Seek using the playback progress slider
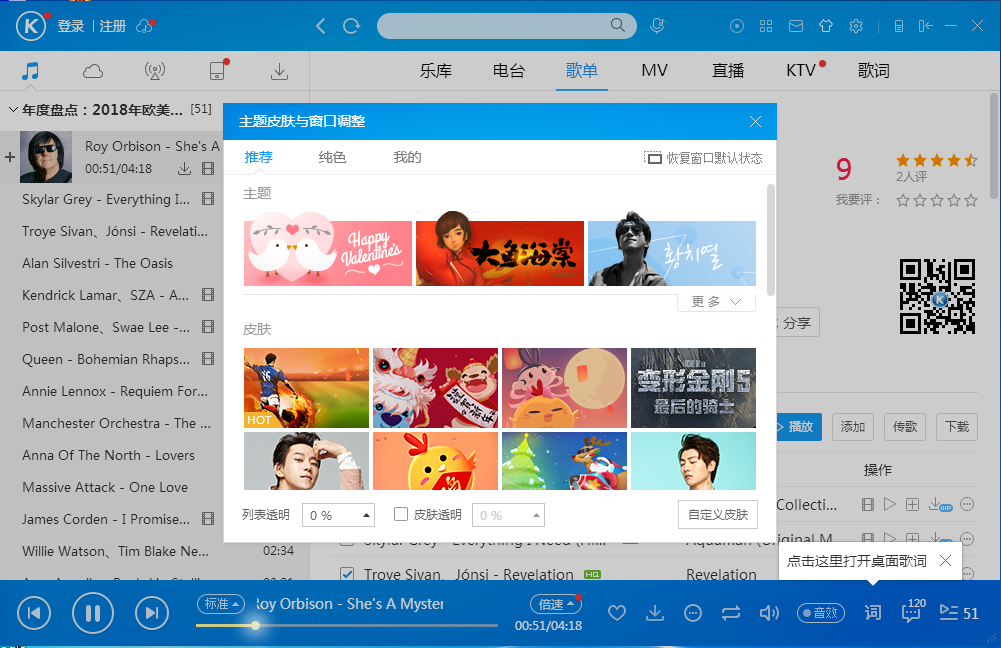The image size is (1001, 648). 347,626
